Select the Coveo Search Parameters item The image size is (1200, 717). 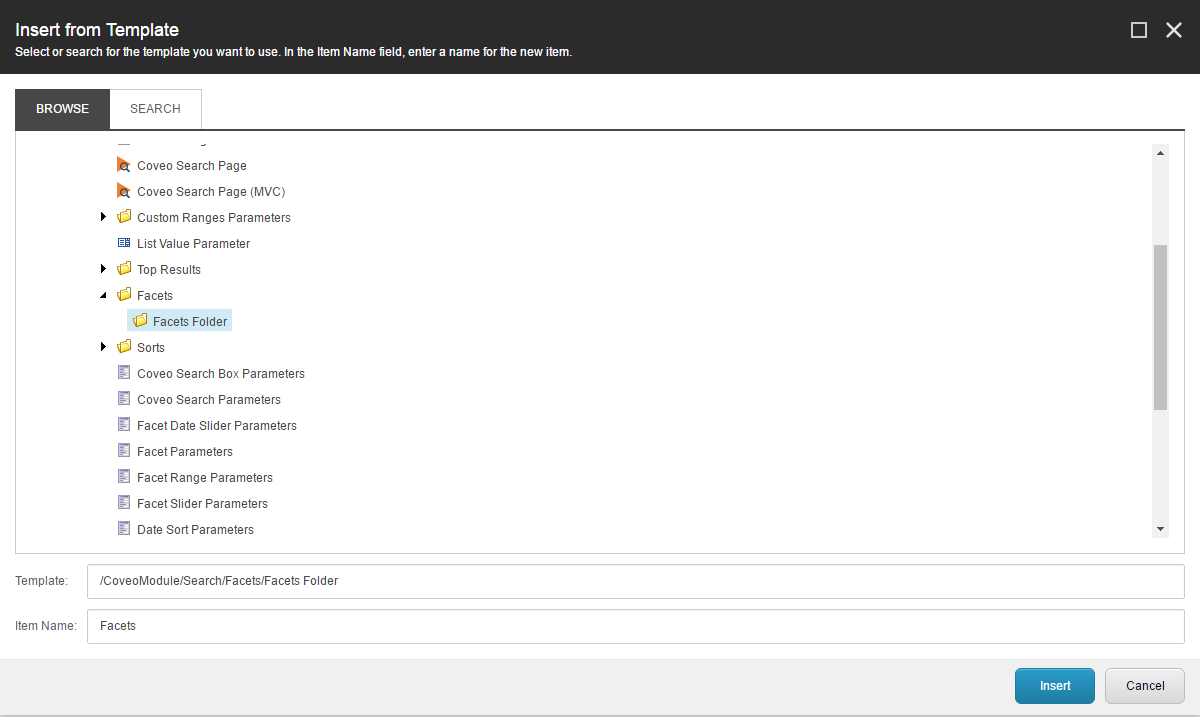coord(208,399)
